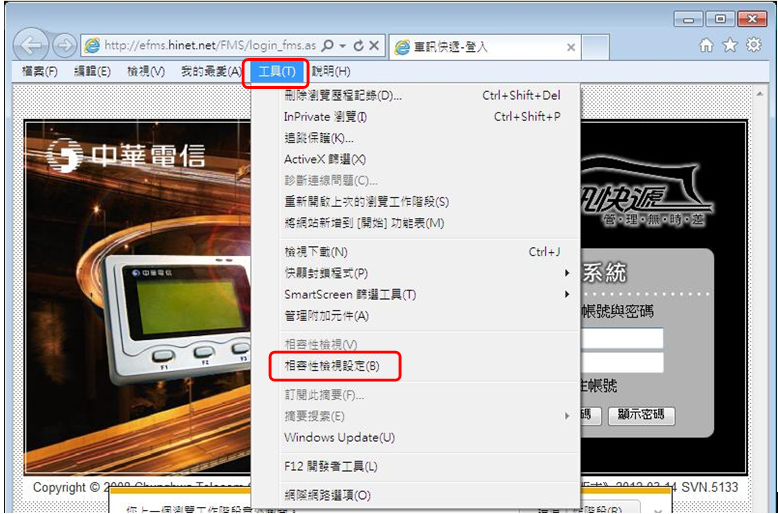Screen dimensions: 778x514
Task: Click the search magnifier in address bar
Action: [328, 46]
